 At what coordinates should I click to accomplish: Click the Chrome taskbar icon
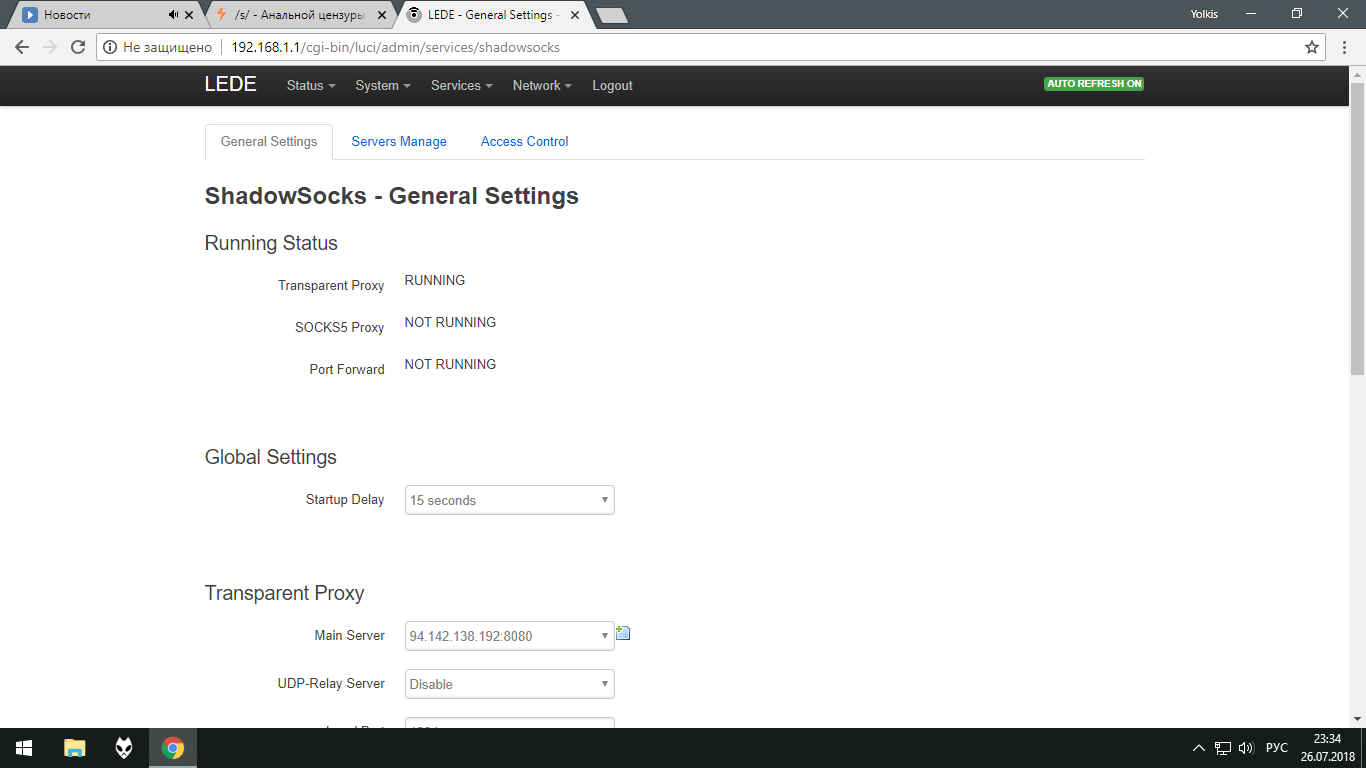click(173, 748)
